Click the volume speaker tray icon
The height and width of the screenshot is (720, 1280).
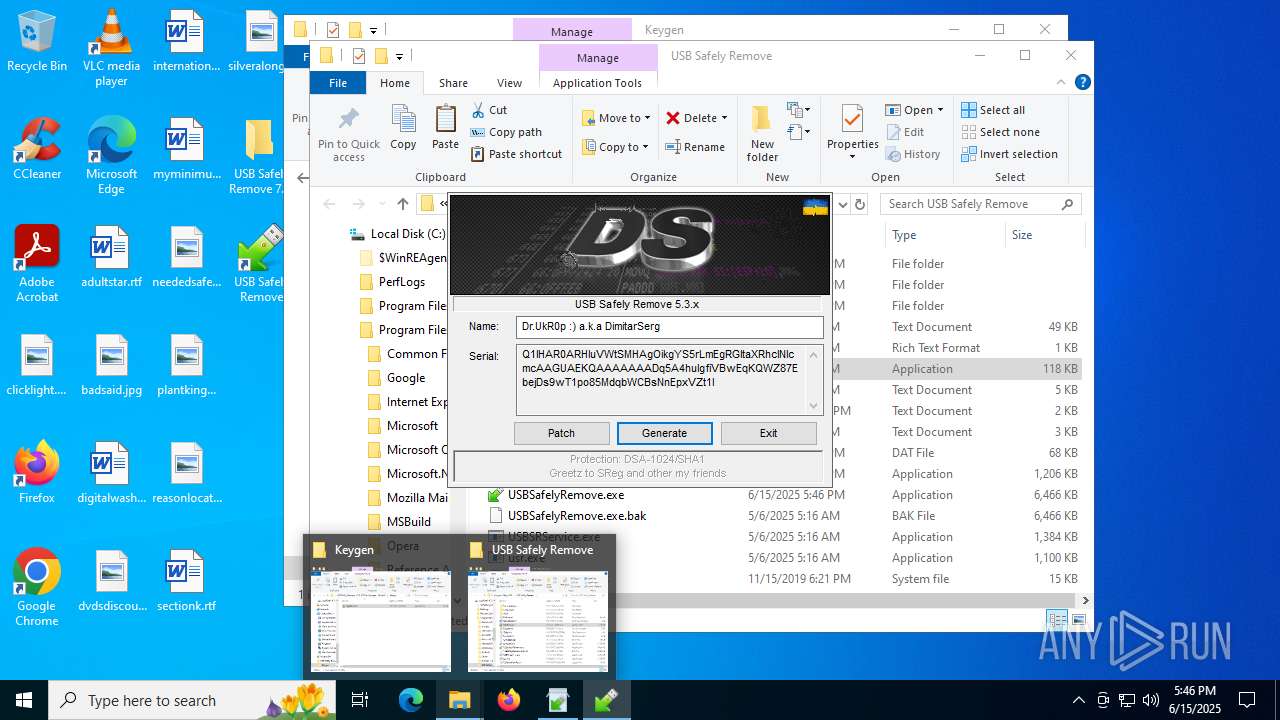coord(1151,700)
